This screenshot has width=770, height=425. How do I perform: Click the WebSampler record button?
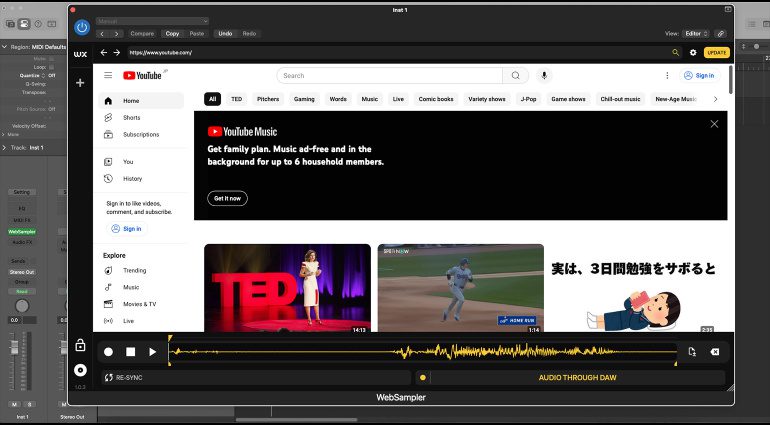(x=109, y=352)
